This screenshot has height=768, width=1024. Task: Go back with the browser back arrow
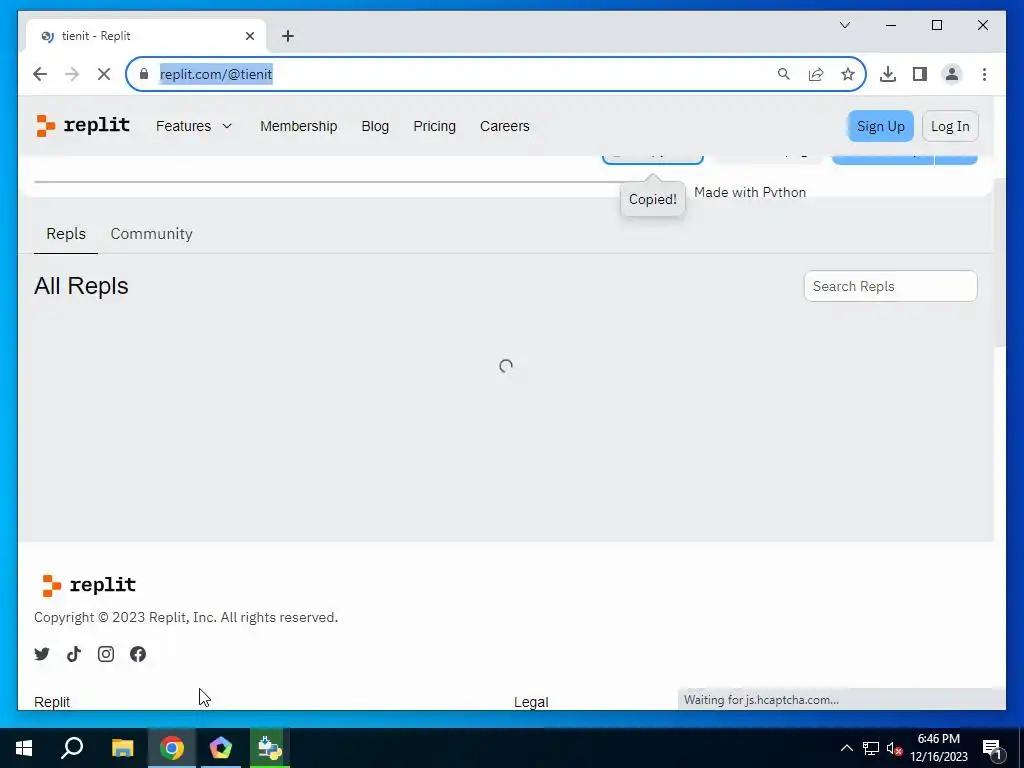[40, 74]
